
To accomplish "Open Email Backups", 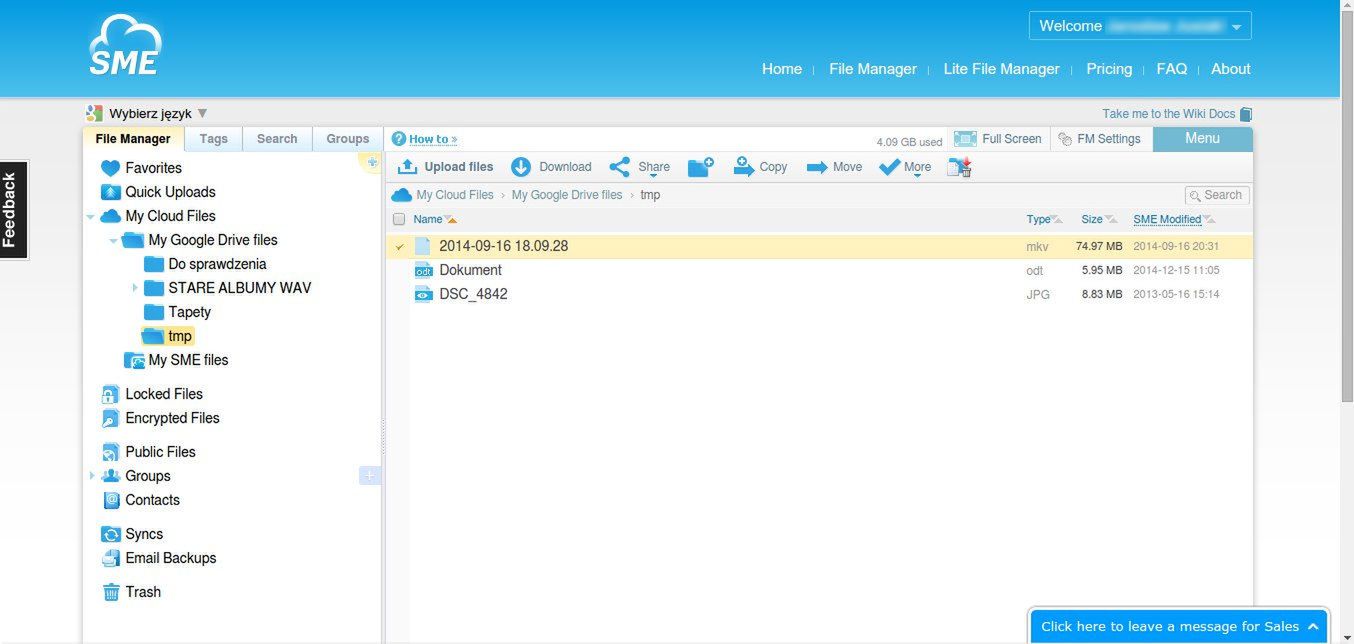I will pyautogui.click(x=159, y=558).
